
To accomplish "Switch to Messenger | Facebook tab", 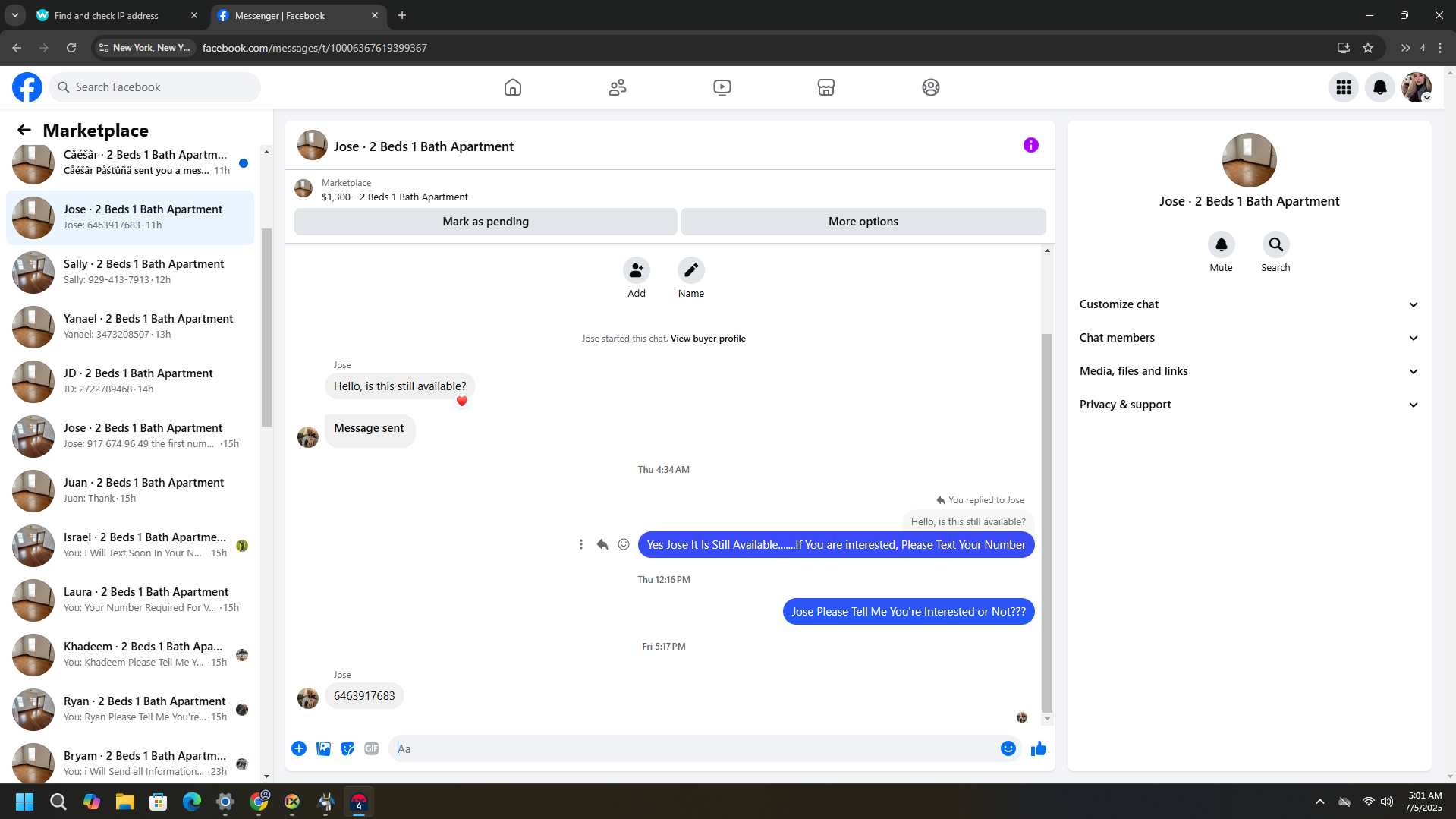I will pos(297,15).
